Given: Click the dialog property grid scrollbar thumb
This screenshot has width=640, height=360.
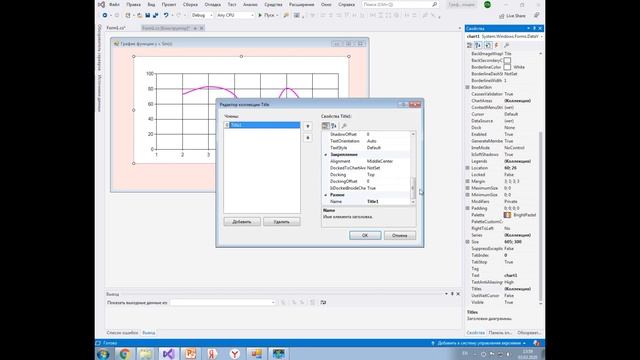Looking at the screenshot, I should point(413,188).
